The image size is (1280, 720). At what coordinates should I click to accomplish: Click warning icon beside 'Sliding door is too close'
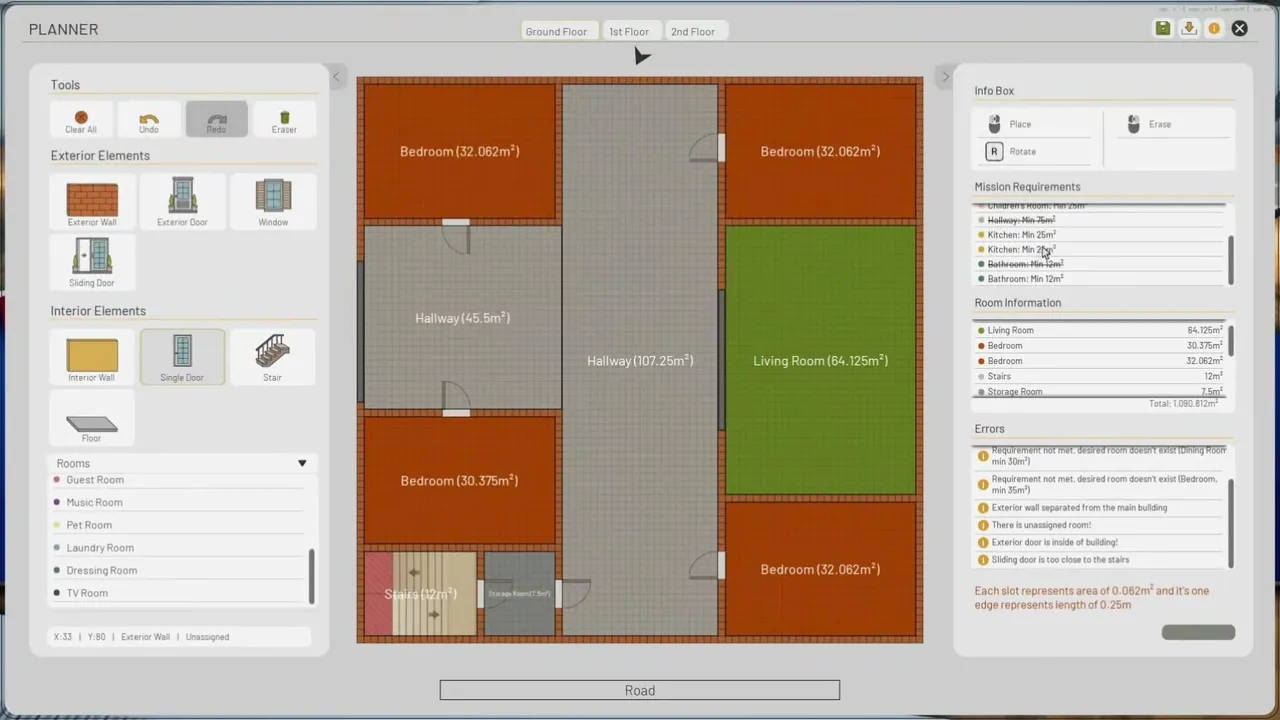tap(983, 560)
